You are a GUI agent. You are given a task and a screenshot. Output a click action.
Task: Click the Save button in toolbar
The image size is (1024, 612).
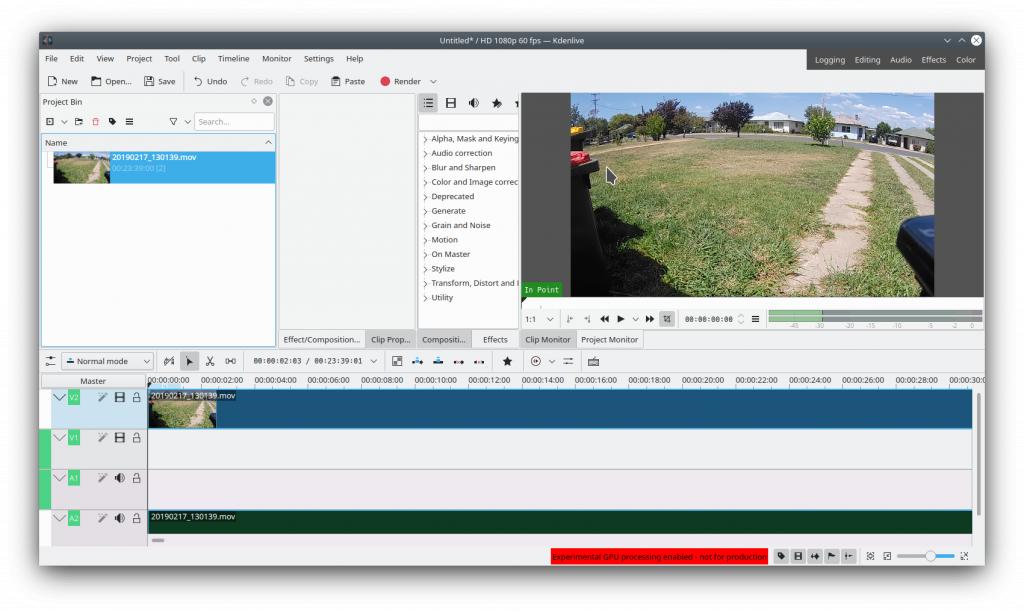[159, 81]
